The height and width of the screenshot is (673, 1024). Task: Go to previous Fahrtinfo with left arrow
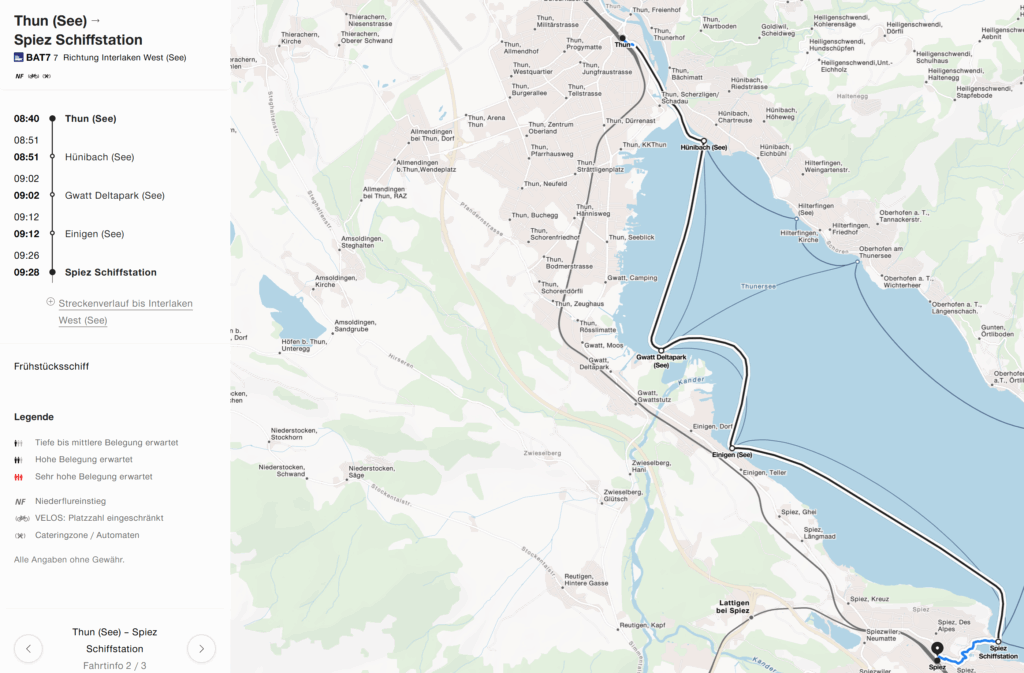tap(28, 649)
